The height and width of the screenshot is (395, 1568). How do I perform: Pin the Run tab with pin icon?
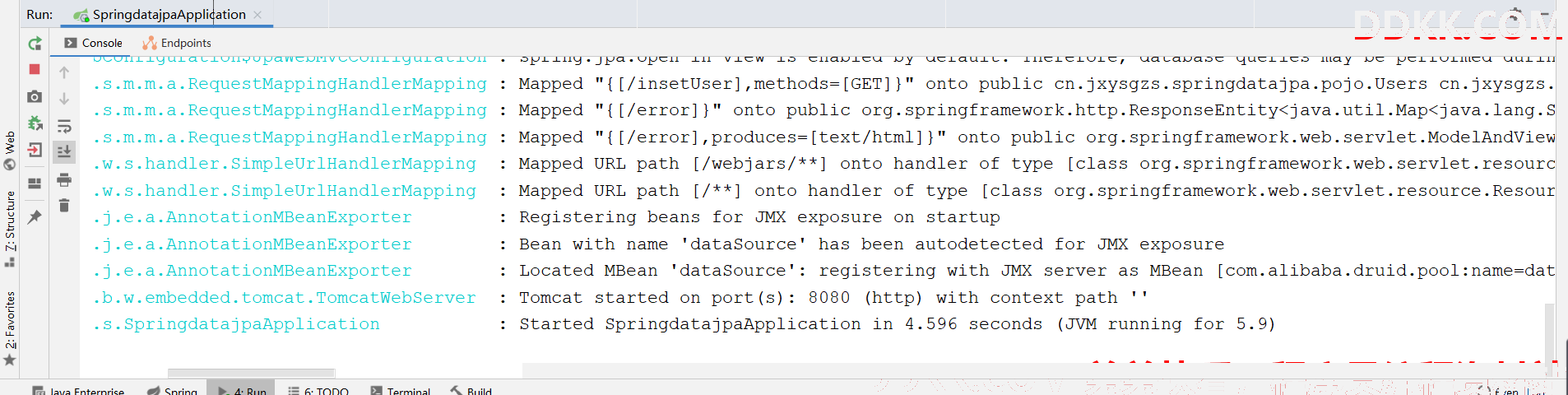click(35, 217)
